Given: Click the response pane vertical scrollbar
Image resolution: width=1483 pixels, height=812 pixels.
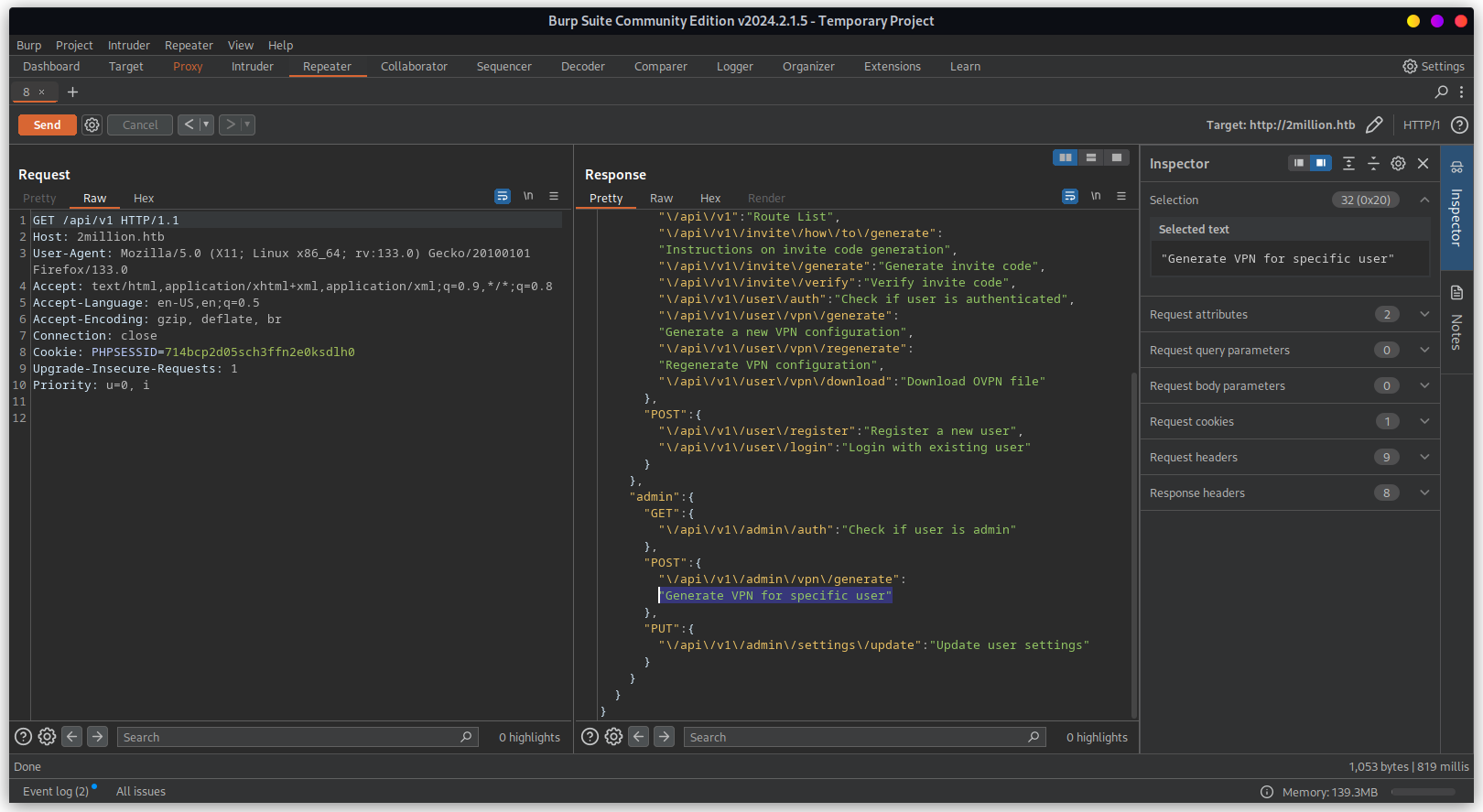Looking at the screenshot, I should pyautogui.click(x=1134, y=545).
